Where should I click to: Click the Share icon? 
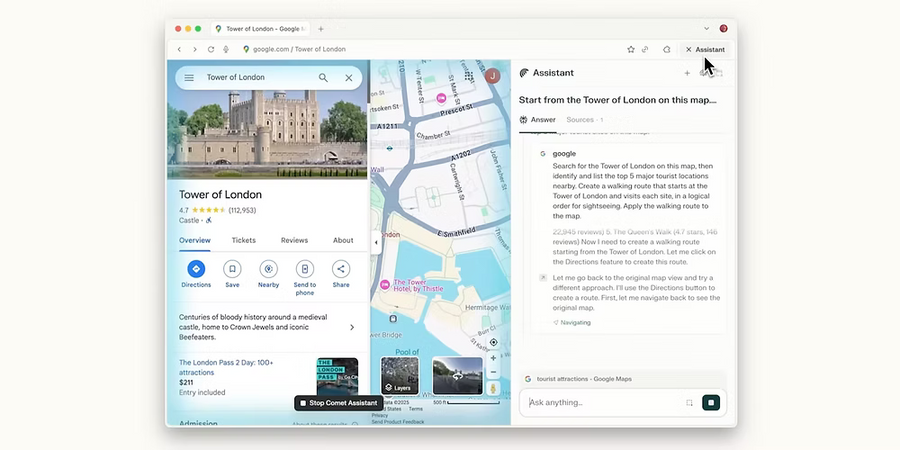[x=341, y=269]
